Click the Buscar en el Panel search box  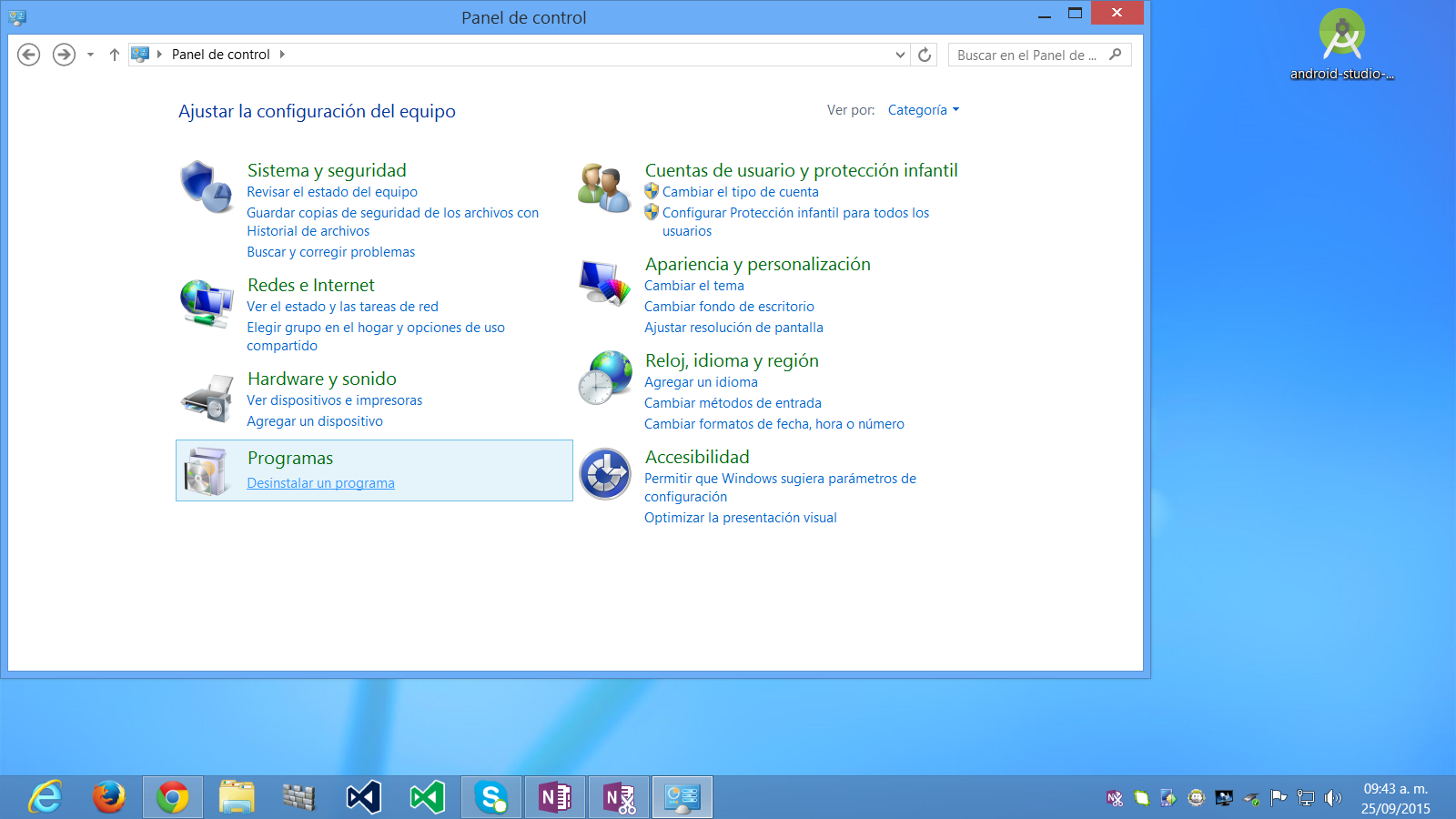[1039, 55]
